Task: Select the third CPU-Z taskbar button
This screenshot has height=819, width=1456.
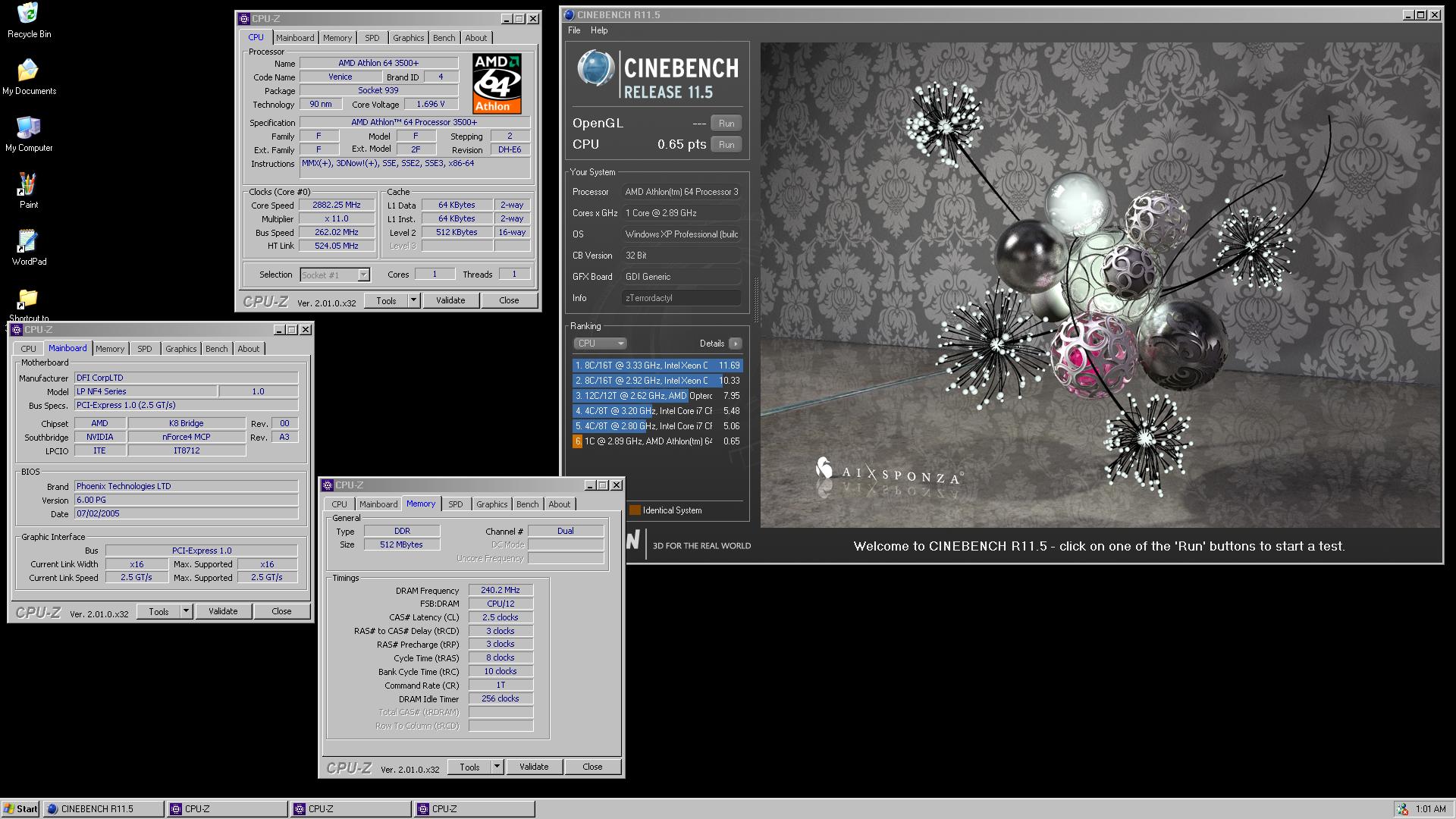Action: [474, 809]
